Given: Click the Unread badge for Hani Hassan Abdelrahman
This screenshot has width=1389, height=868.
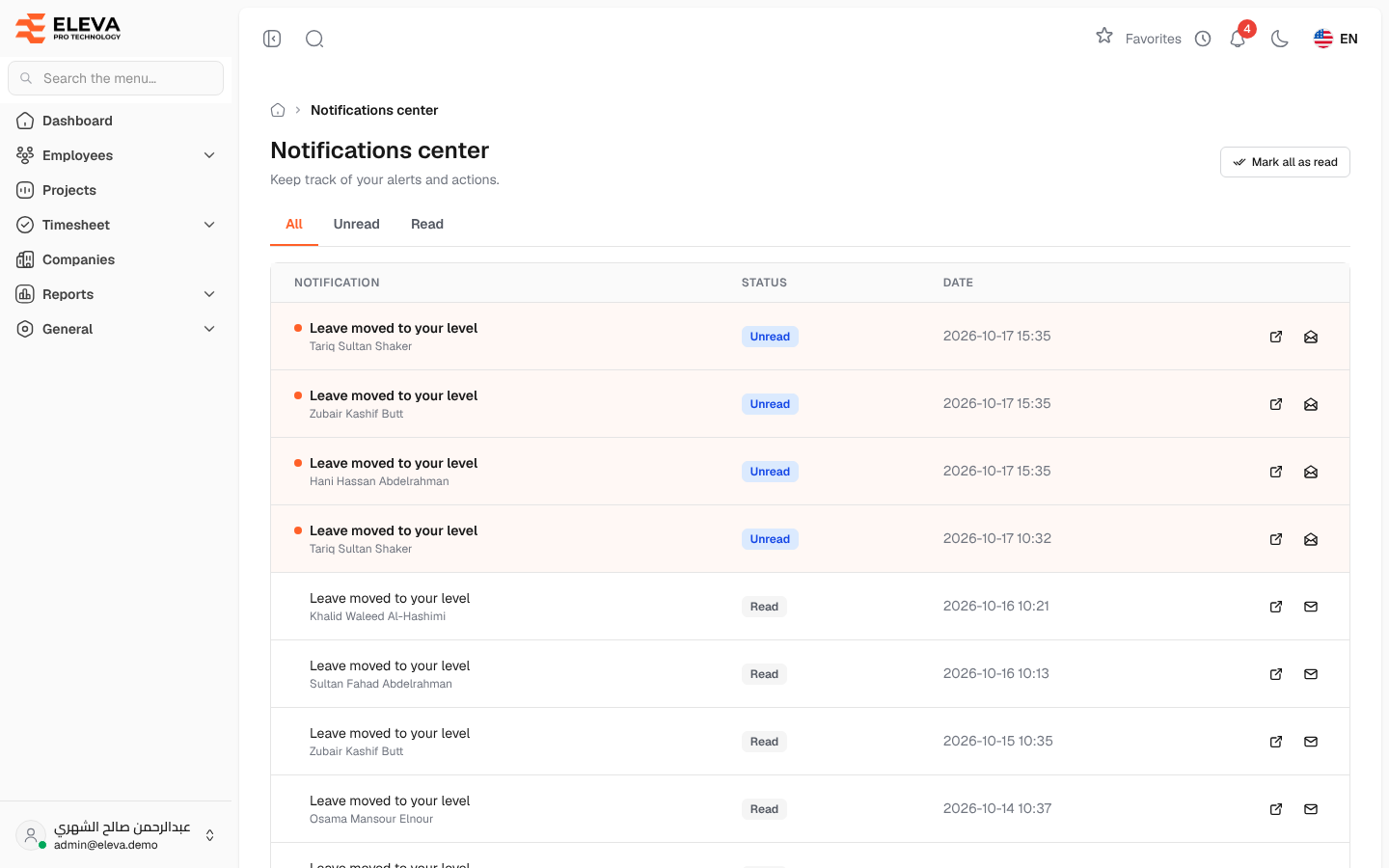Looking at the screenshot, I should pyautogui.click(x=770, y=472).
